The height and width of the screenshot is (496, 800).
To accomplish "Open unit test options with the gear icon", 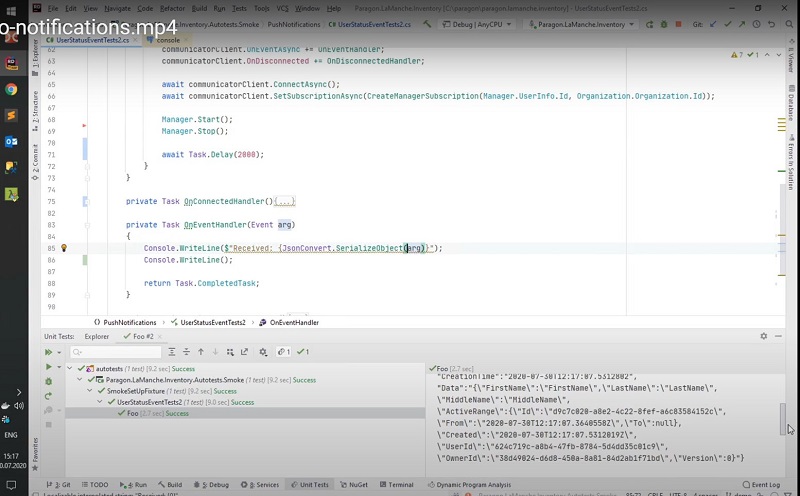I will 262,352.
